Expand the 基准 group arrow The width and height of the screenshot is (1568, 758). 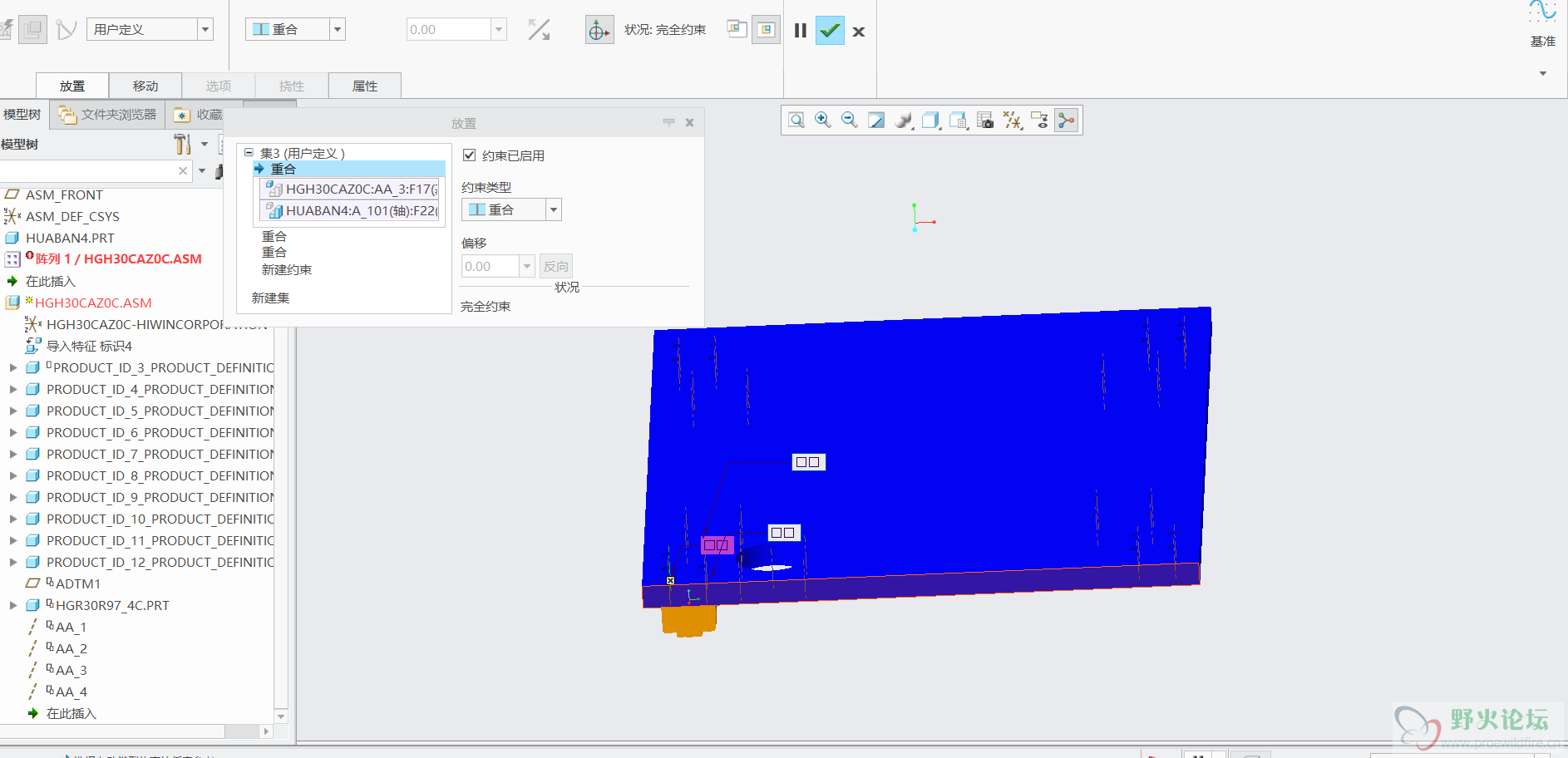(1542, 73)
